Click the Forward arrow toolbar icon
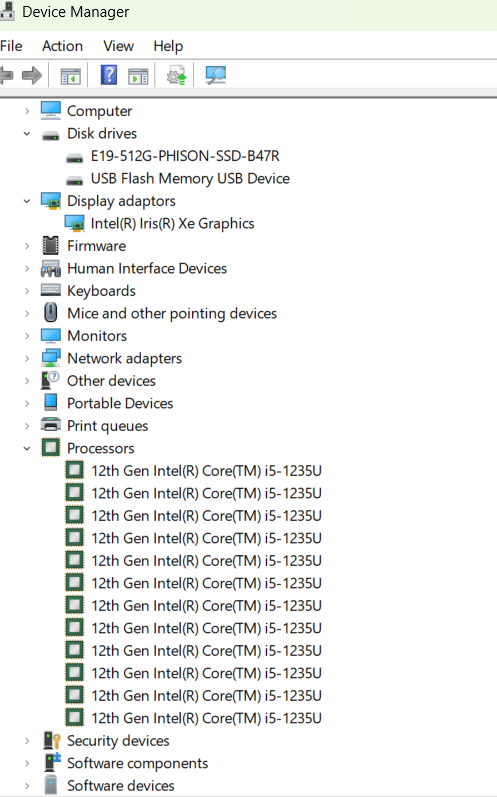Screen dimensions: 497x797 (x=32, y=76)
